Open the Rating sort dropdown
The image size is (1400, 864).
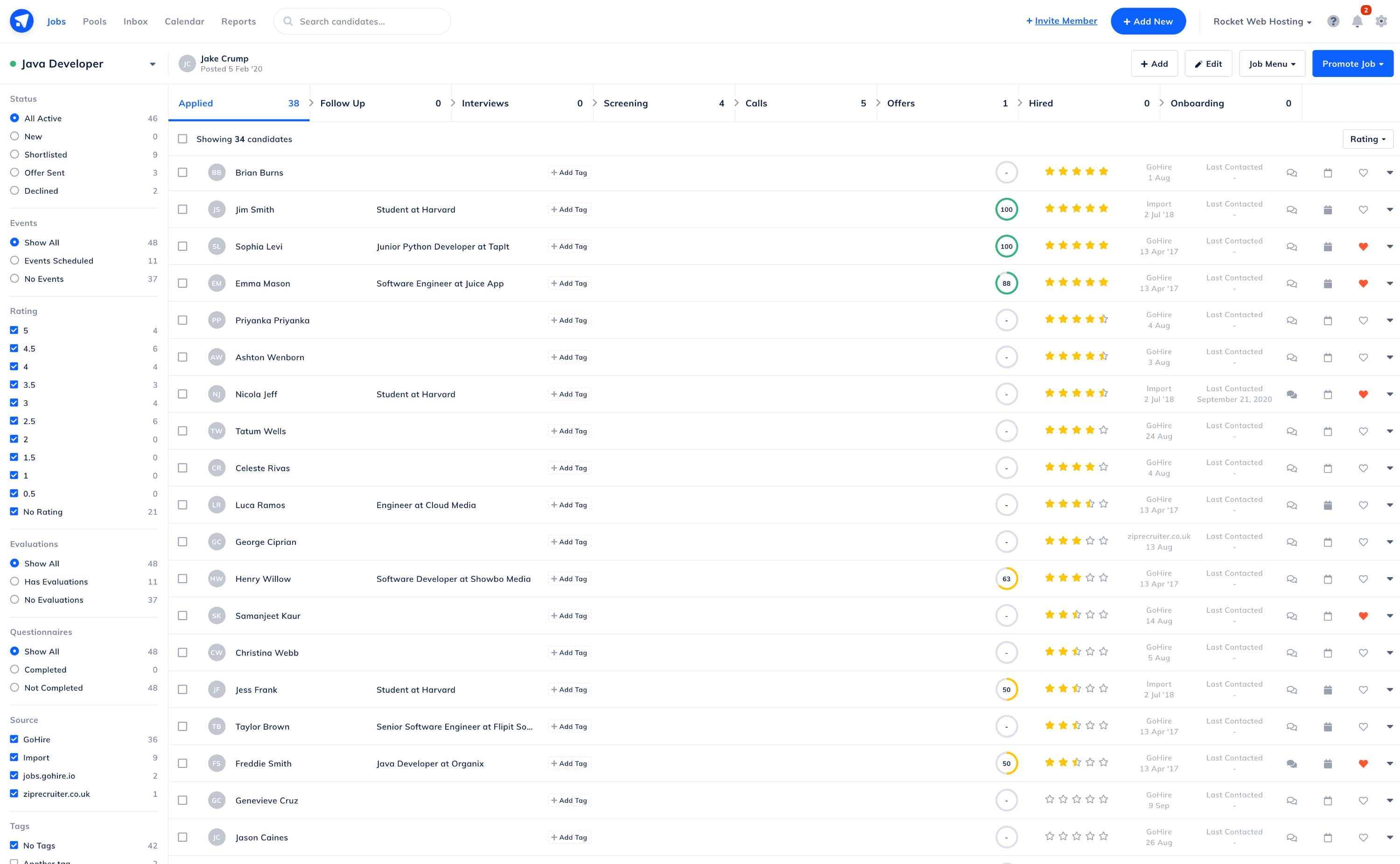click(x=1367, y=139)
